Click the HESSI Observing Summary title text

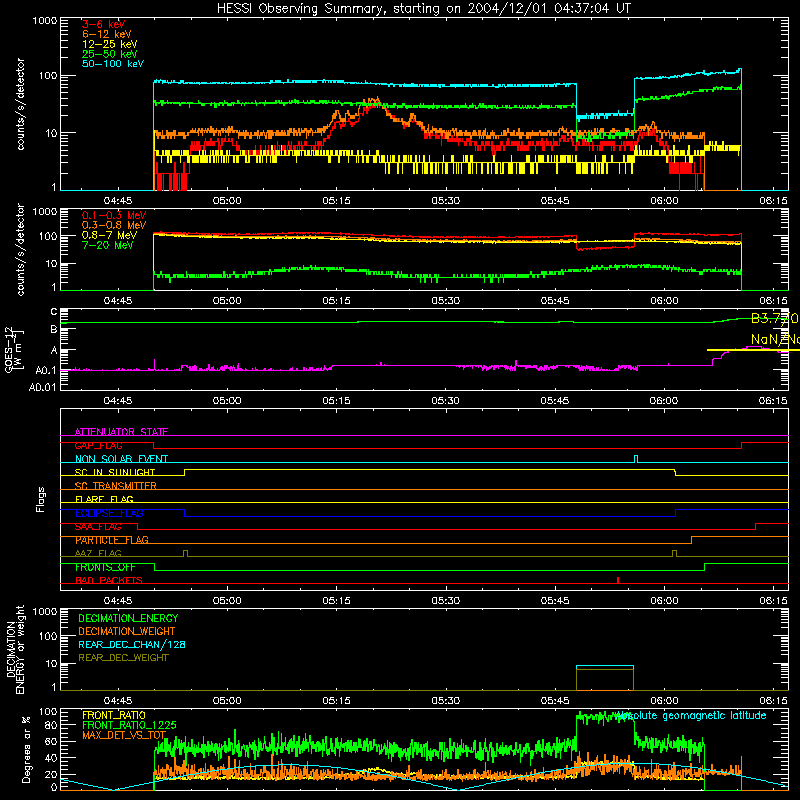[x=423, y=8]
